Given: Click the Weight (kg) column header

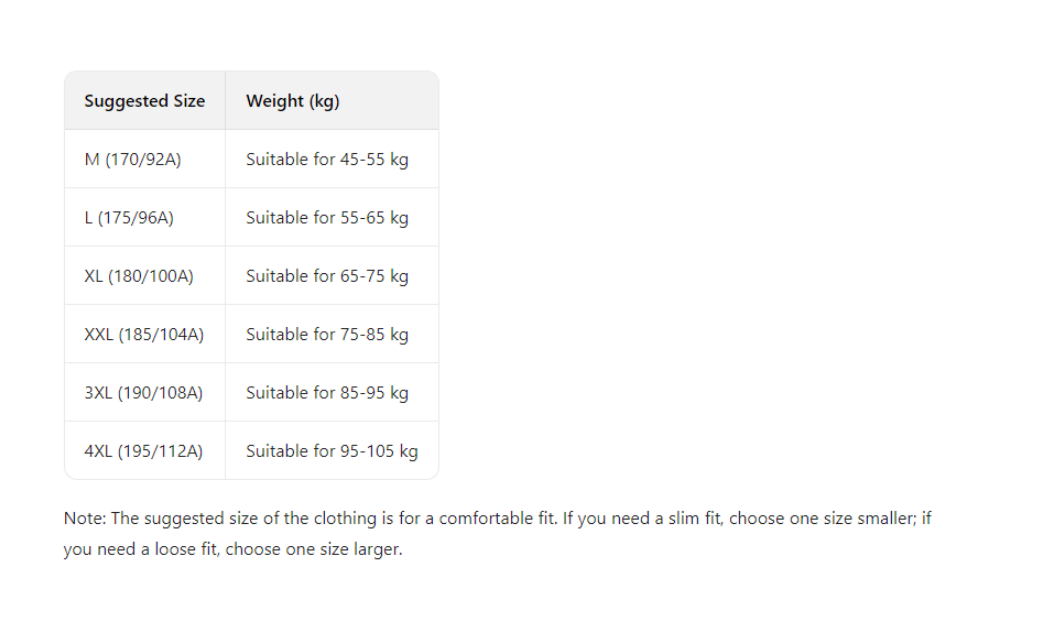Looking at the screenshot, I should pyautogui.click(x=293, y=101).
